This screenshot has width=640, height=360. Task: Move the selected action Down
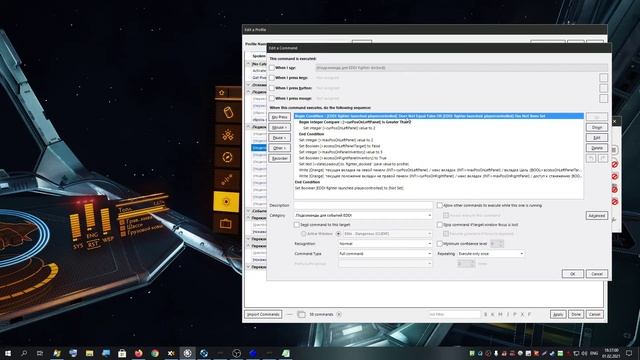click(x=597, y=127)
